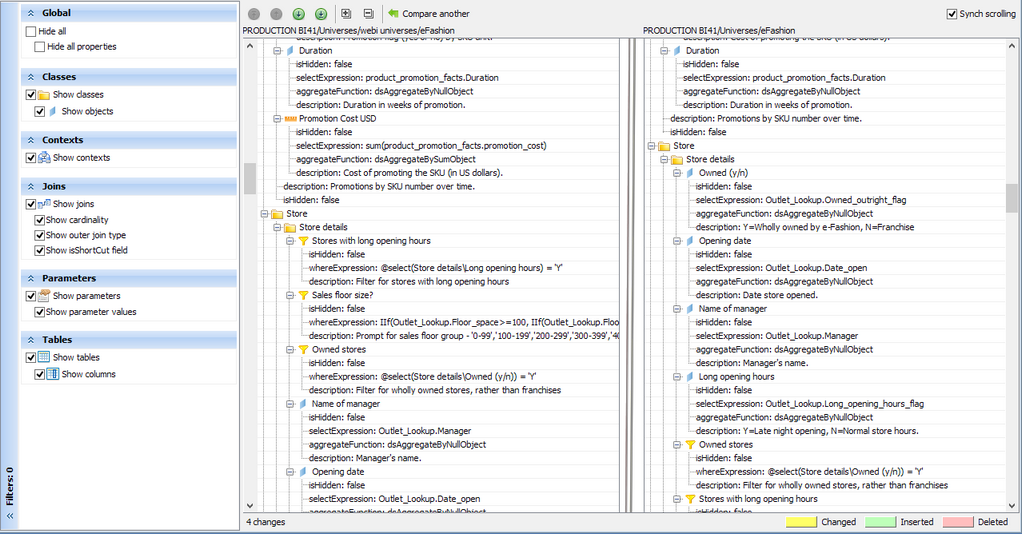Viewport: 1022px width, 534px height.
Task: Click Duration object icon in left pane
Action: point(291,51)
